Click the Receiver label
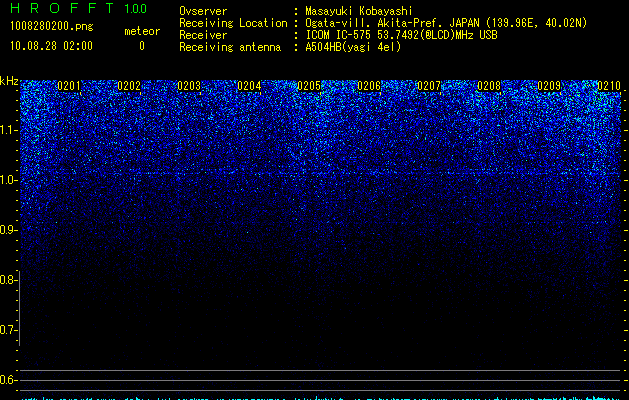629x400 pixels. [203, 35]
